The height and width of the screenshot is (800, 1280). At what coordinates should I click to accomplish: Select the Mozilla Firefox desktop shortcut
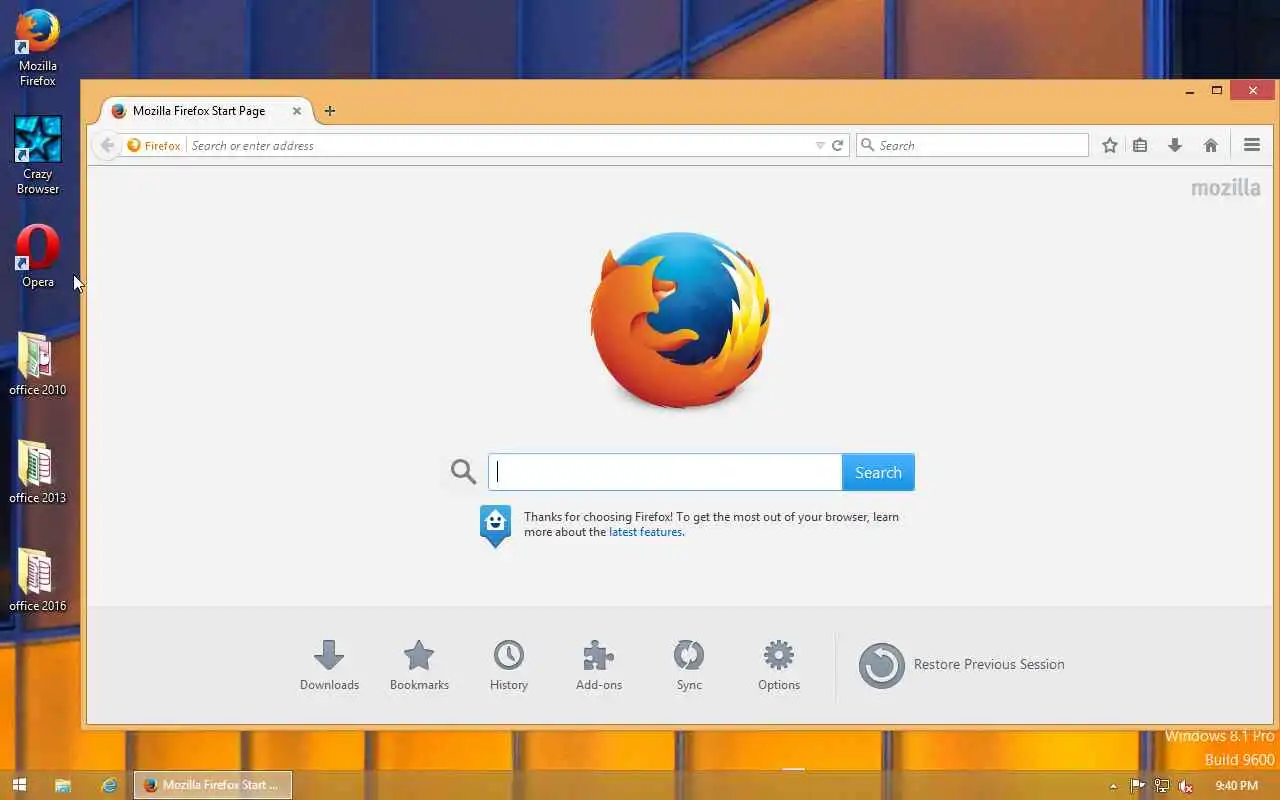point(38,48)
